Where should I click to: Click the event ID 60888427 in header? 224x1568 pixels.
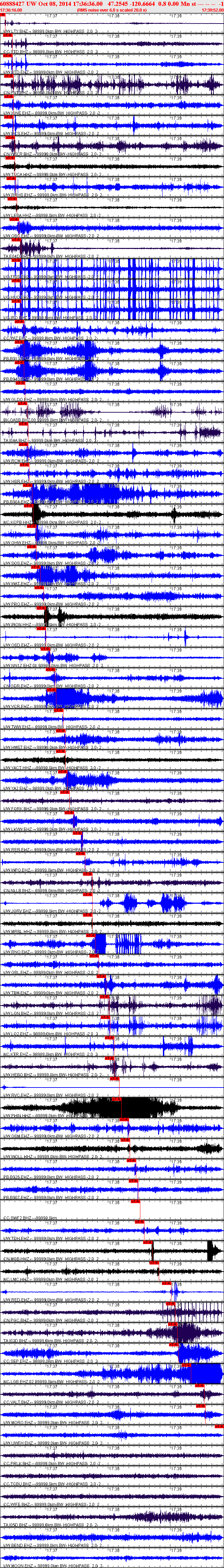point(12,4)
